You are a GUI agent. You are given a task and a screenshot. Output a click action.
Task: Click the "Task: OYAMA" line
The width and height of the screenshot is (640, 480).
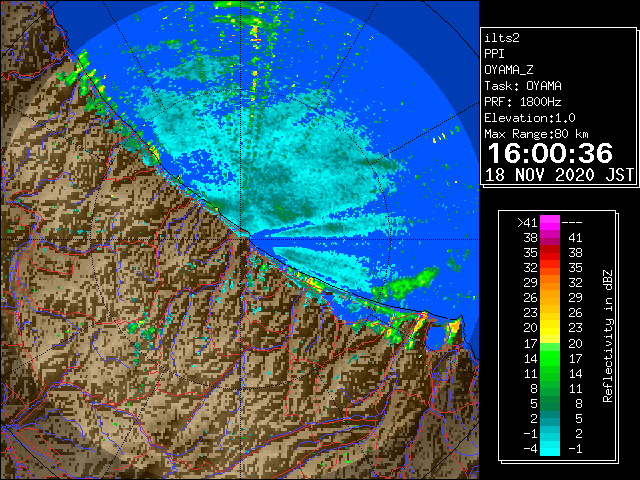523,86
